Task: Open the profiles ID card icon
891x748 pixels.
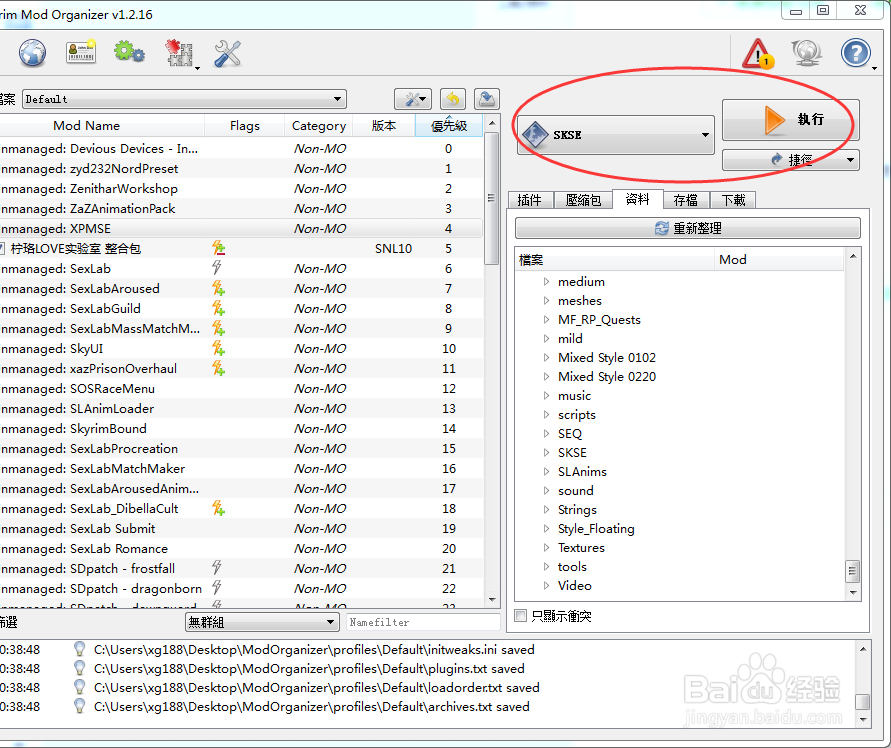Action: point(81,52)
